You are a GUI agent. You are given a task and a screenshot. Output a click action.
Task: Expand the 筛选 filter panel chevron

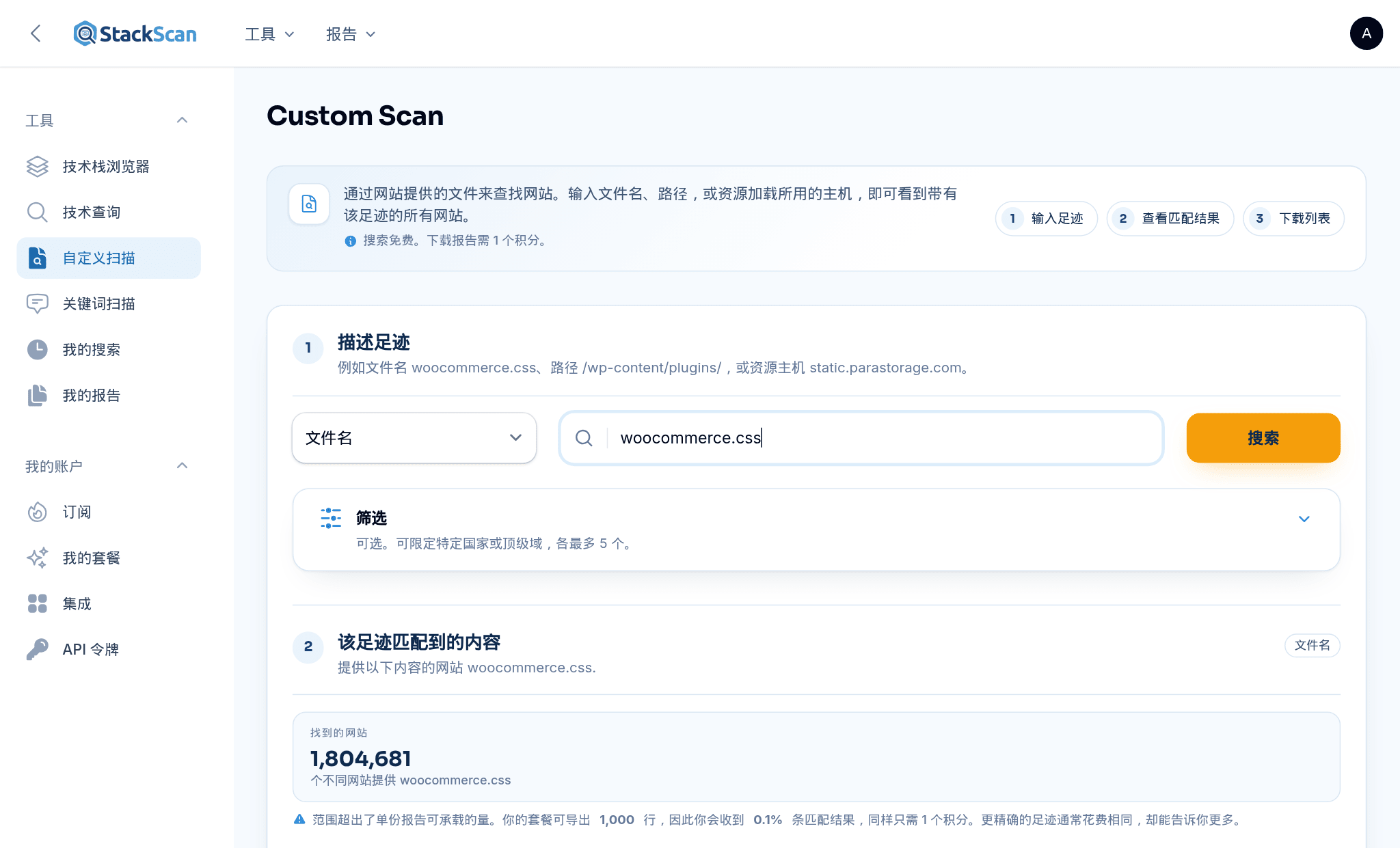(x=1304, y=519)
